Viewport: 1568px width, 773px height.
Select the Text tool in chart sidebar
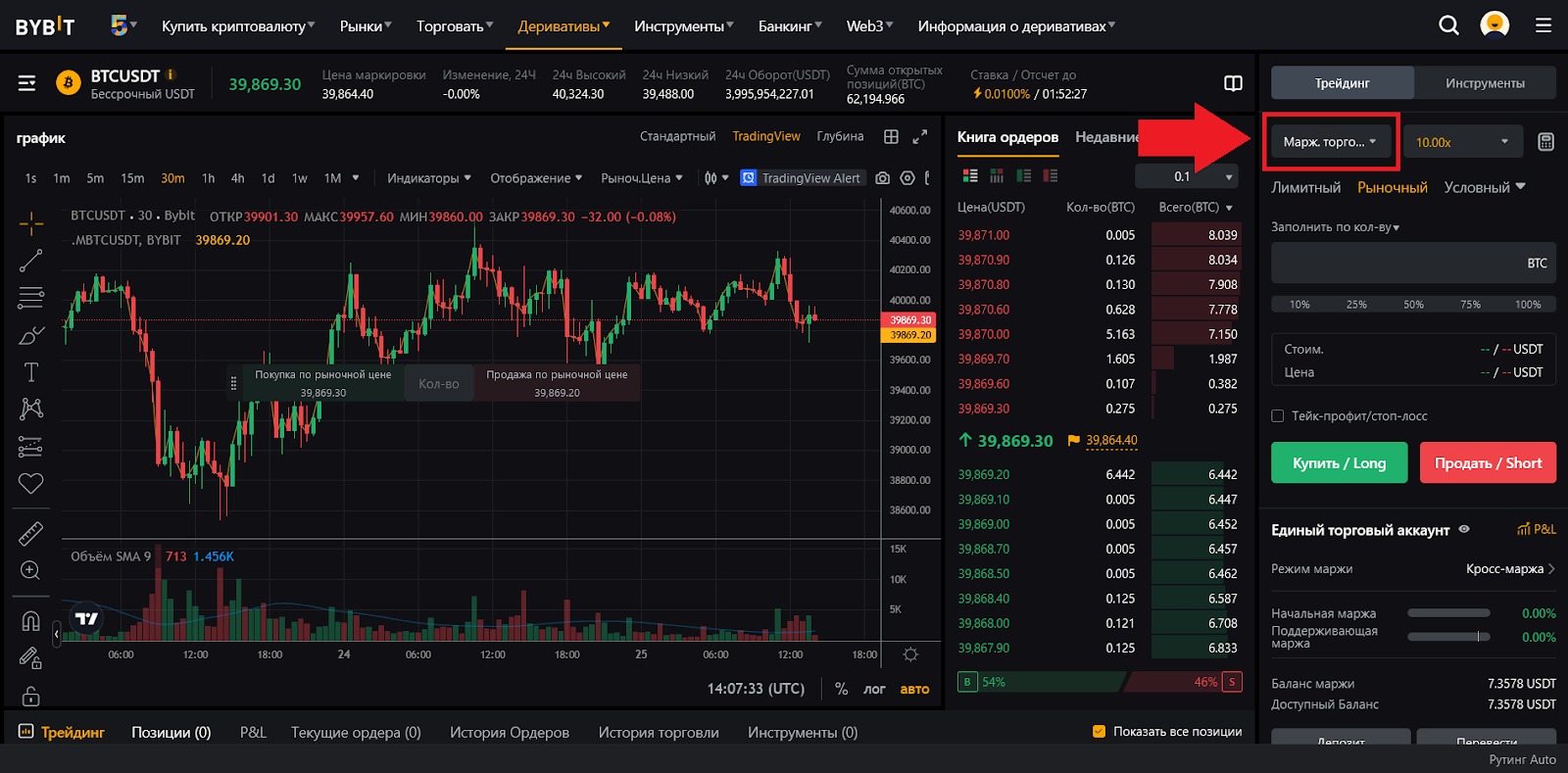30,372
